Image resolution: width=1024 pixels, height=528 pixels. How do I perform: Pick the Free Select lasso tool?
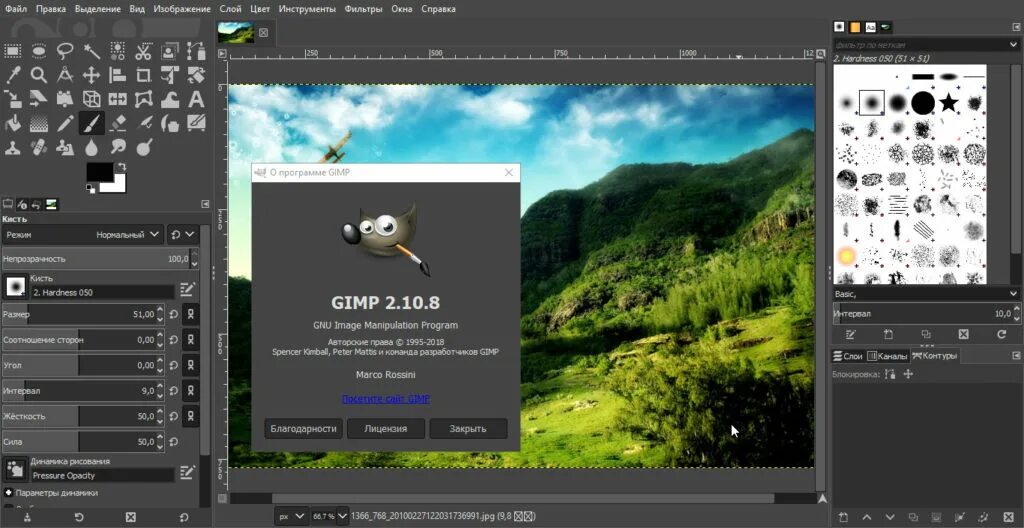click(65, 51)
